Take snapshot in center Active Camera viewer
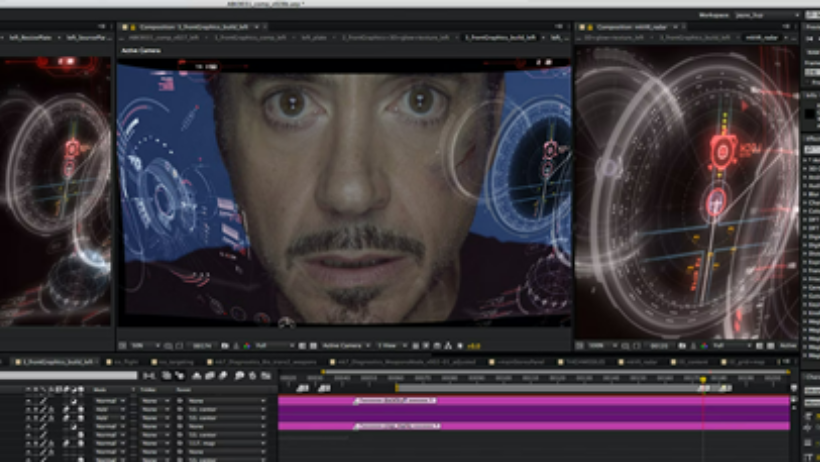 pos(225,346)
